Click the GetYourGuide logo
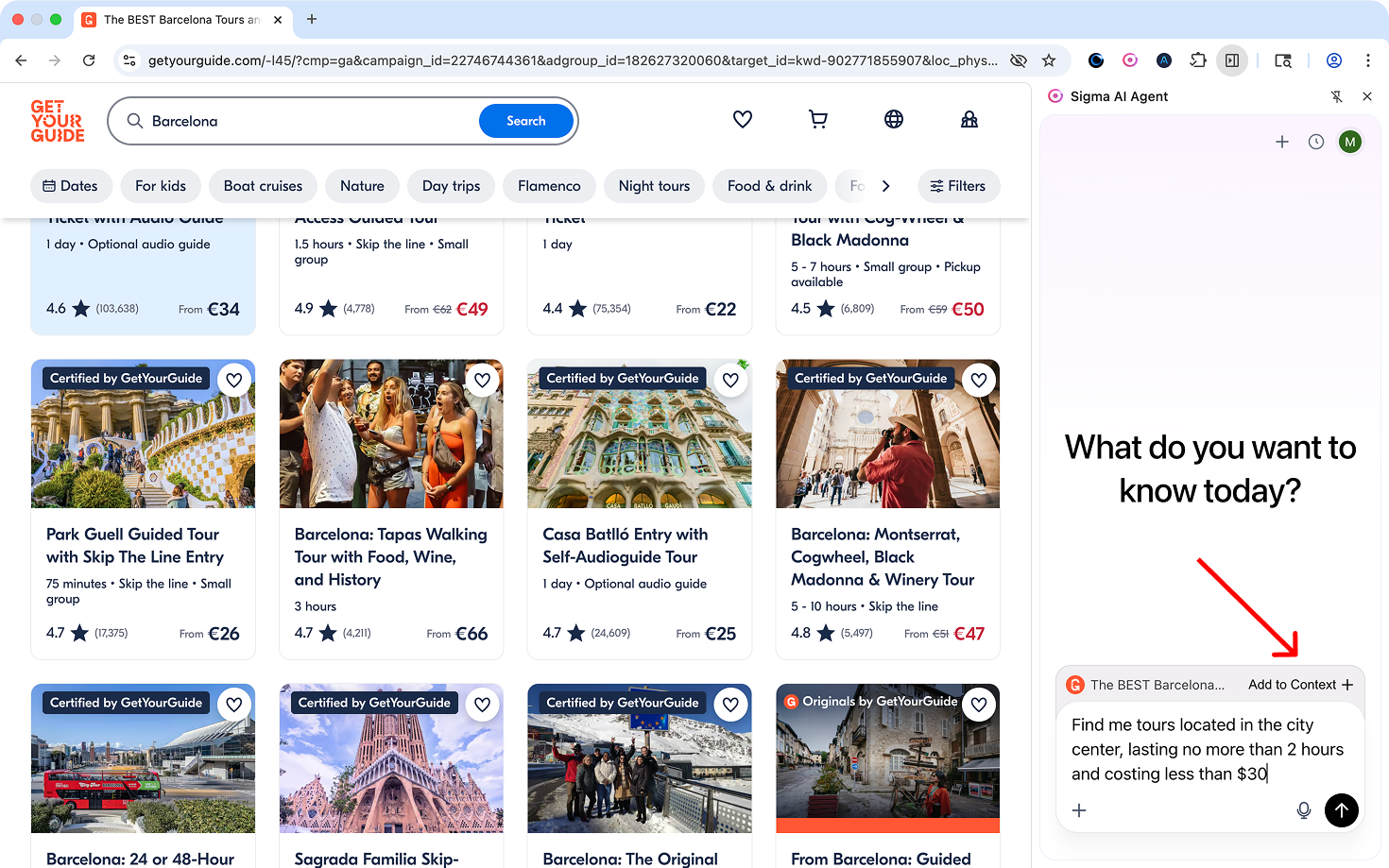The width and height of the screenshot is (1389, 868). click(58, 121)
